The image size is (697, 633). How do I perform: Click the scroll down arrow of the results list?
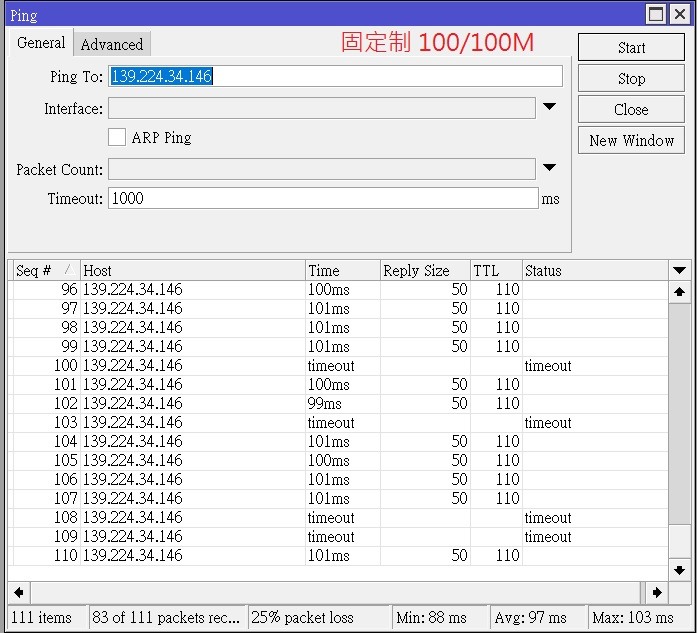click(x=679, y=570)
